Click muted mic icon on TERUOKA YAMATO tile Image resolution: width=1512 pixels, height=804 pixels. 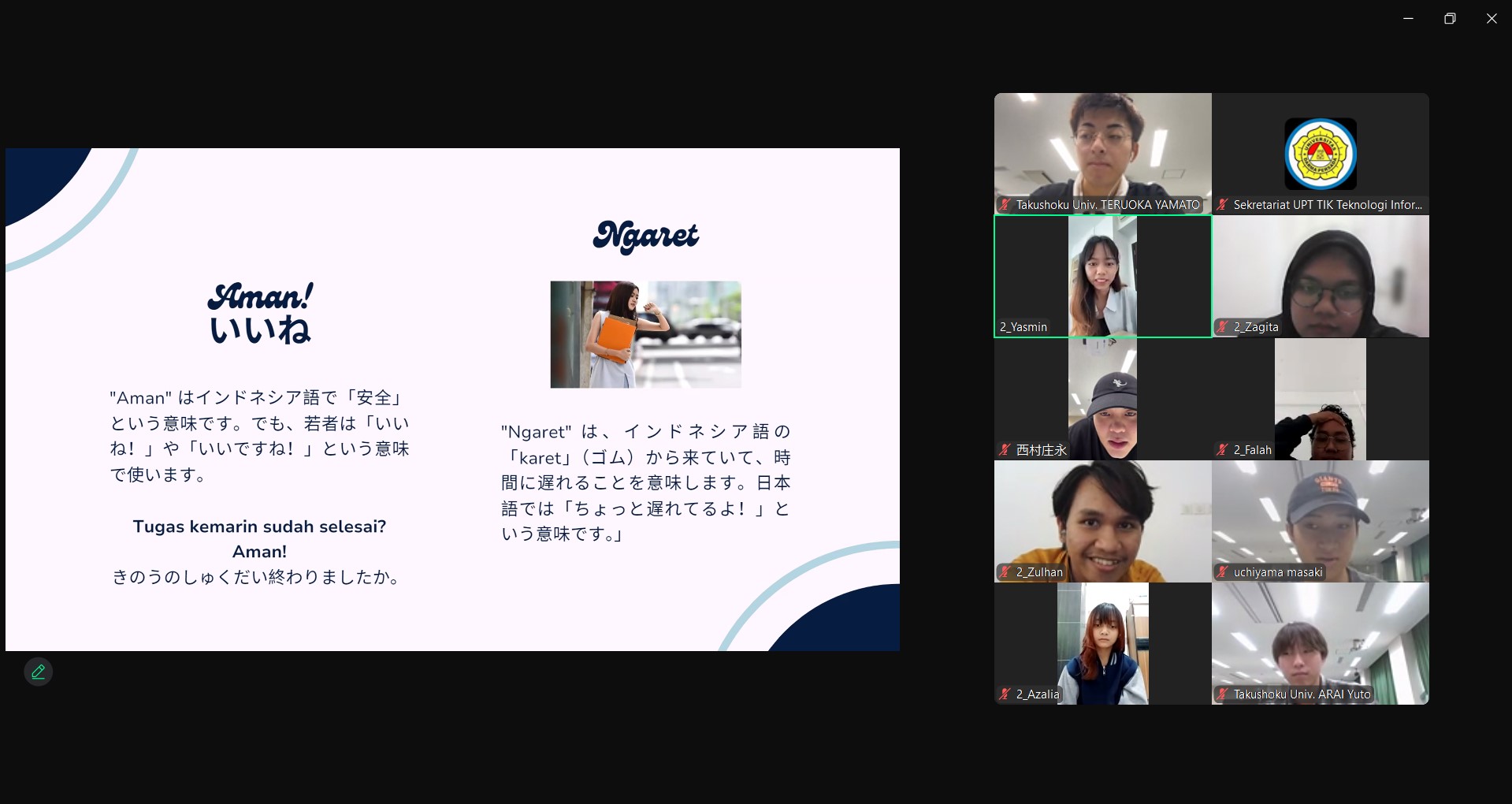(x=1005, y=205)
